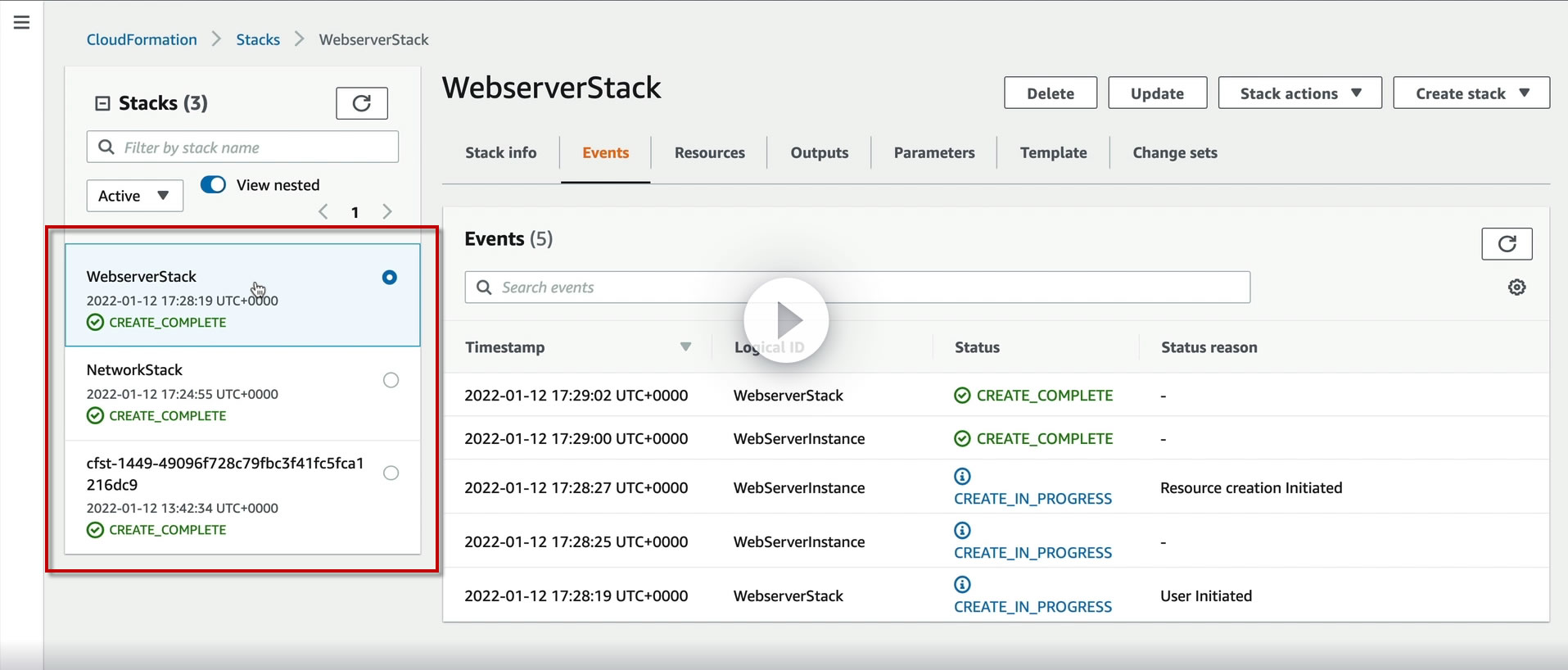Focus the Filter by stack name field

coord(242,147)
